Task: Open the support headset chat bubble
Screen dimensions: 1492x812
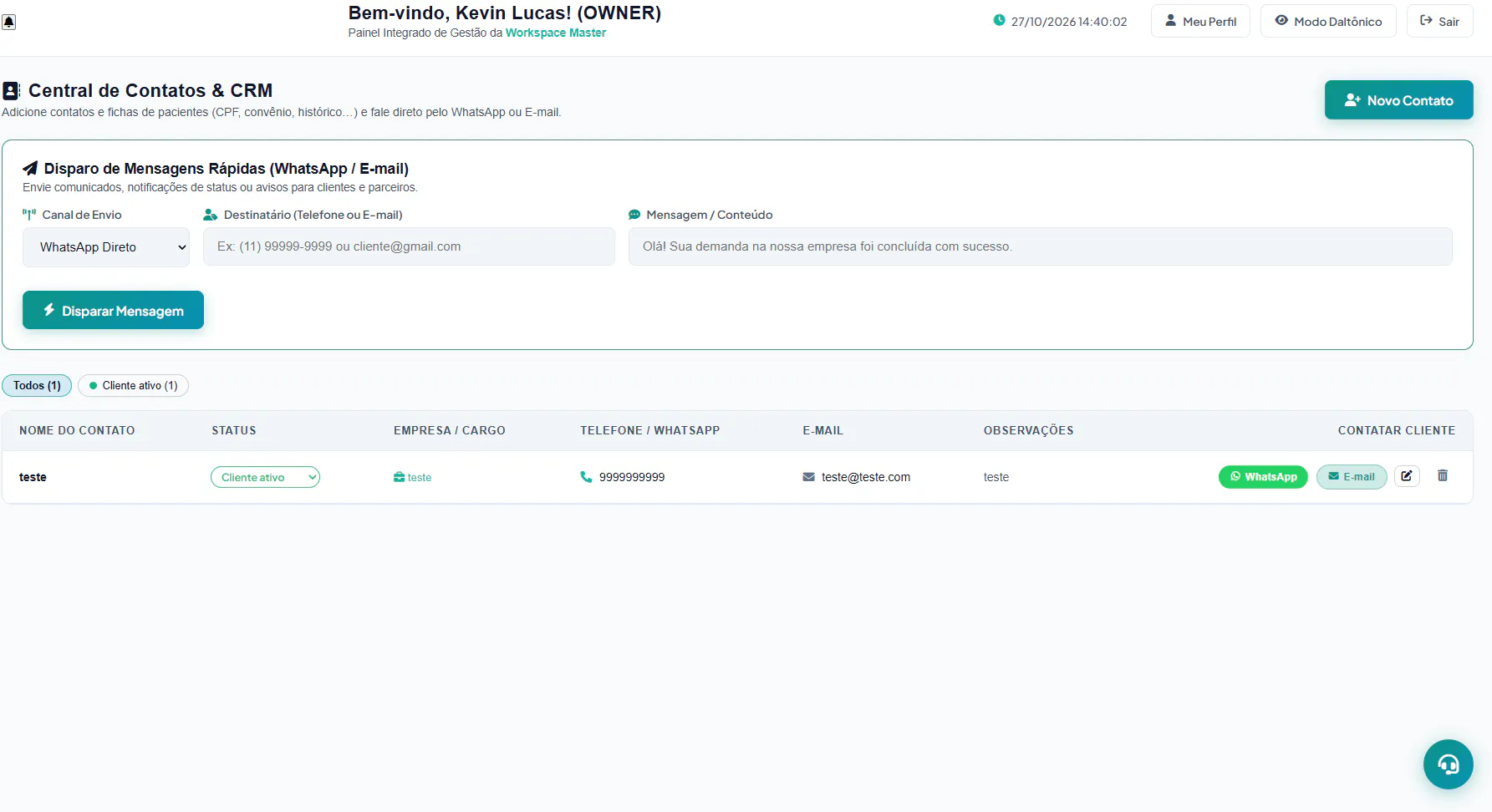Action: [x=1448, y=764]
